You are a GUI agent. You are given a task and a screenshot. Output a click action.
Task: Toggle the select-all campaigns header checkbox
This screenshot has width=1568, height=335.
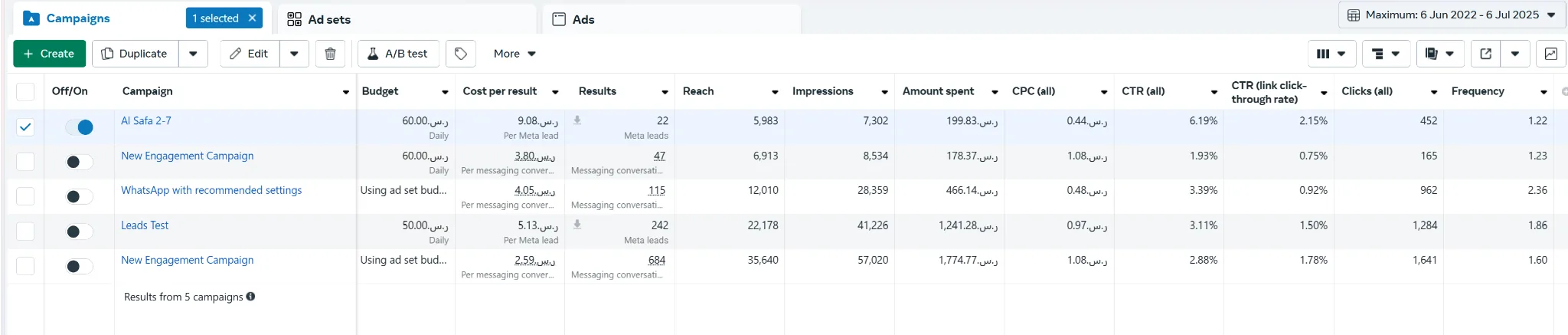pos(25,92)
